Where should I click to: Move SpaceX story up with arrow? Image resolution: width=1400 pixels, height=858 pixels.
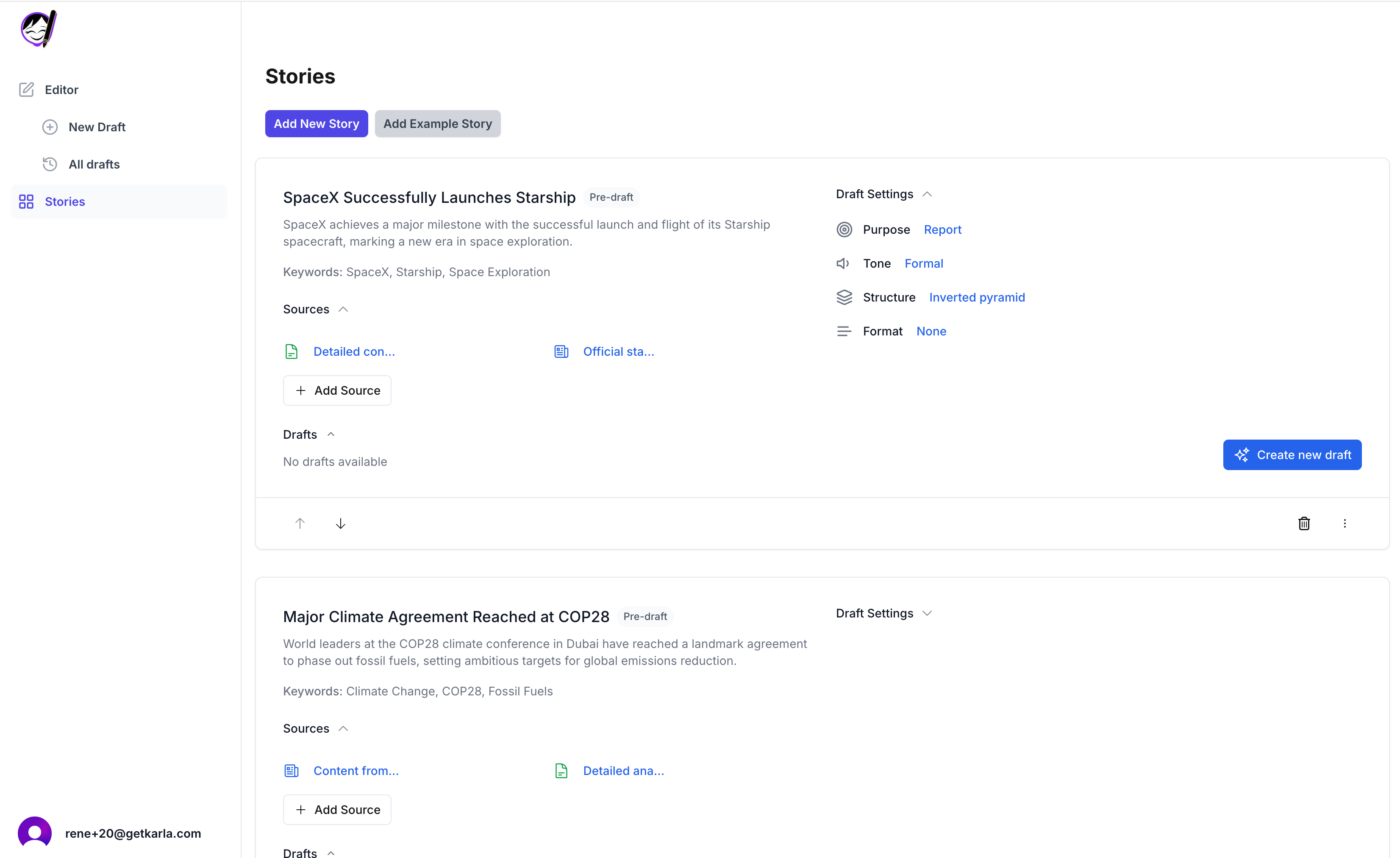coord(300,523)
